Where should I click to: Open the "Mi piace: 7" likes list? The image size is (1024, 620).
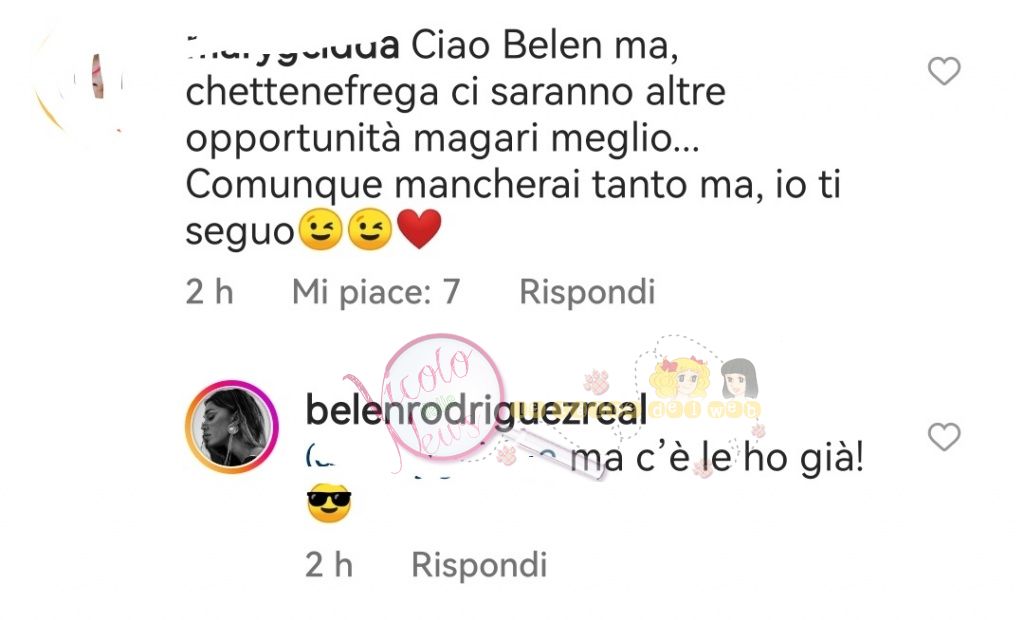376,291
